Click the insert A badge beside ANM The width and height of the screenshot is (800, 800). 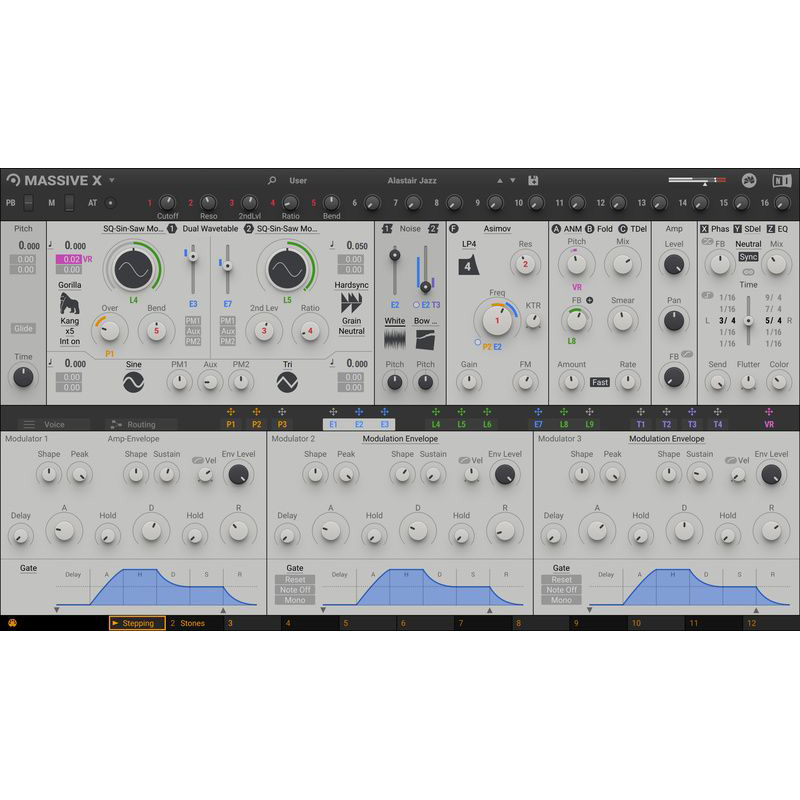556,229
